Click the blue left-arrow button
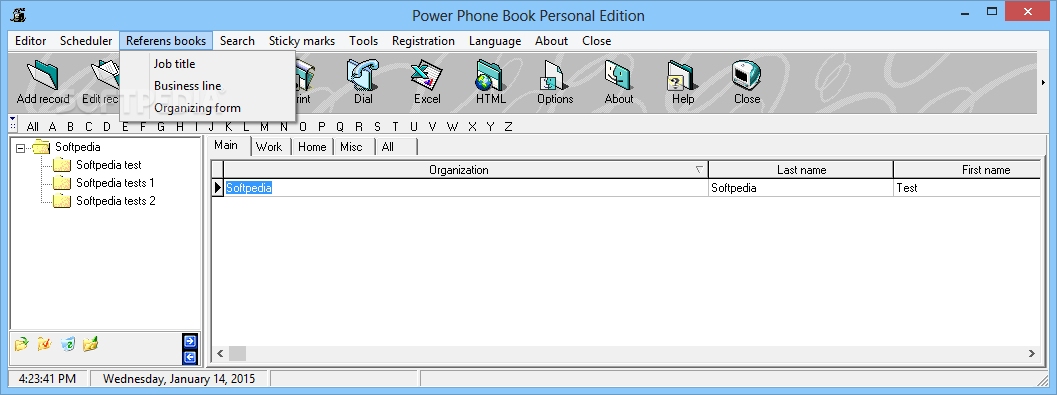Screen dimensions: 1057x395 (189, 357)
